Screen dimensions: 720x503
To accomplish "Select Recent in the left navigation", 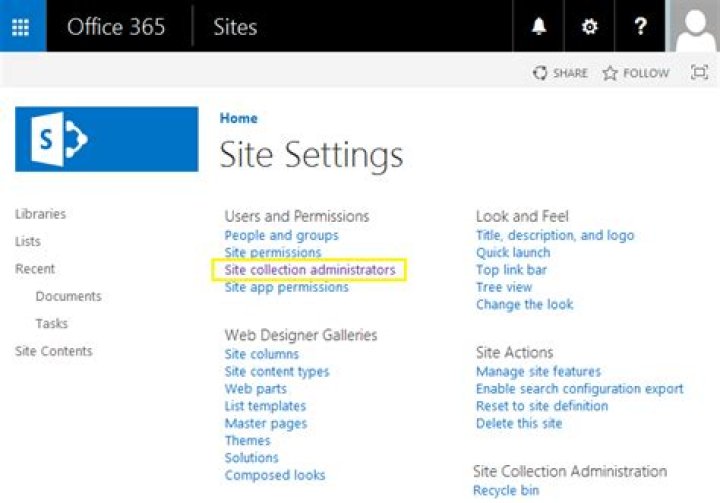I will pyautogui.click(x=35, y=269).
